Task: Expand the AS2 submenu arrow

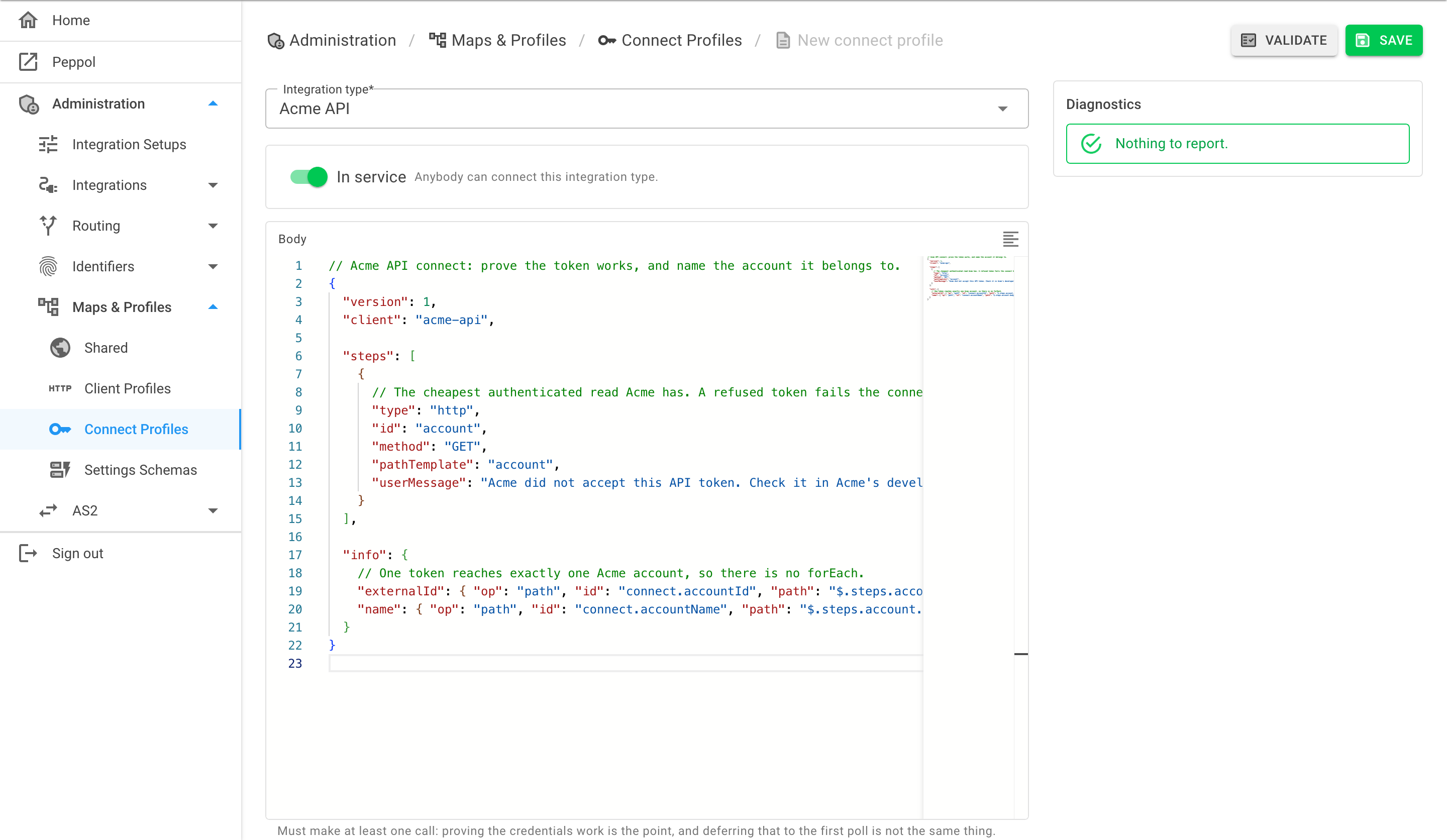Action: (x=213, y=510)
